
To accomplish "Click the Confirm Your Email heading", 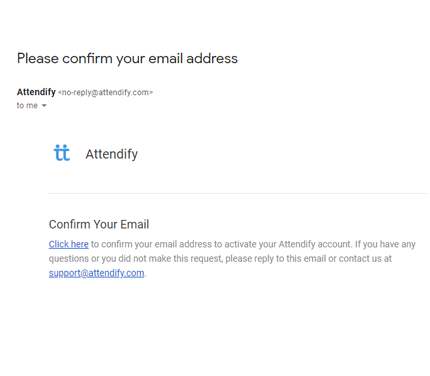I will (x=99, y=224).
